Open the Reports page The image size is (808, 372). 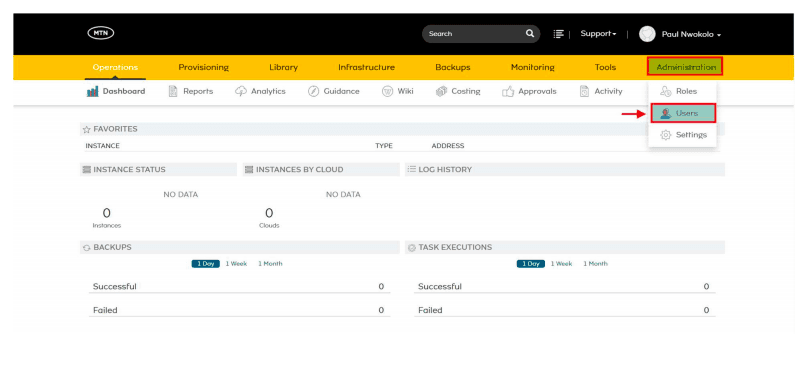[x=191, y=91]
